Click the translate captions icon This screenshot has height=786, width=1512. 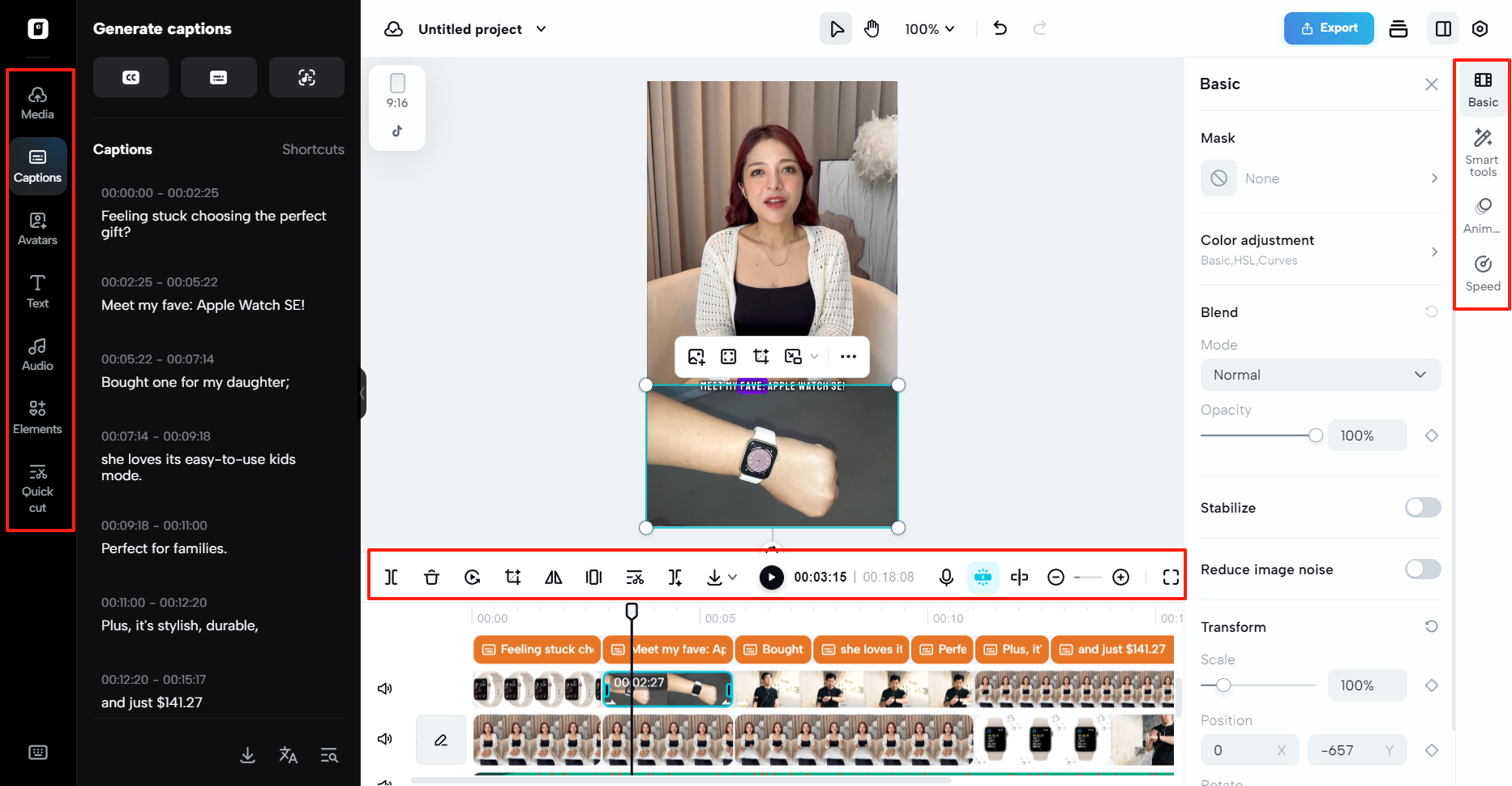(288, 755)
